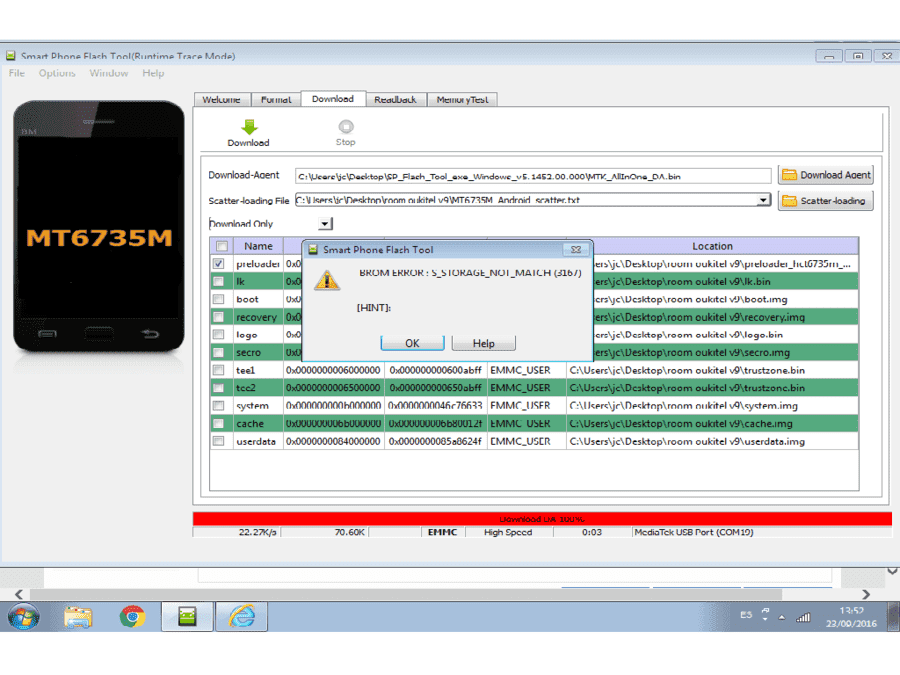The image size is (900, 675).
Task: Switch to the MemoryTest tab
Action: (462, 99)
